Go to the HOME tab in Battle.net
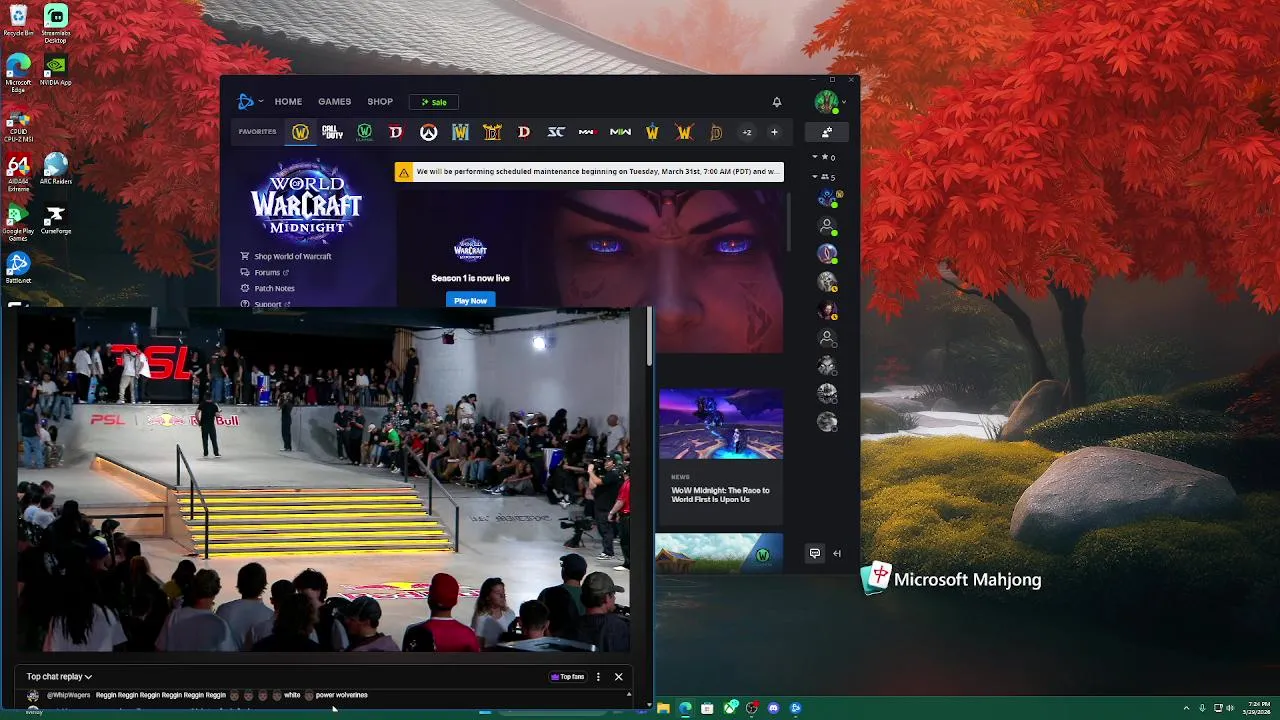Viewport: 1280px width, 720px height. tap(288, 101)
